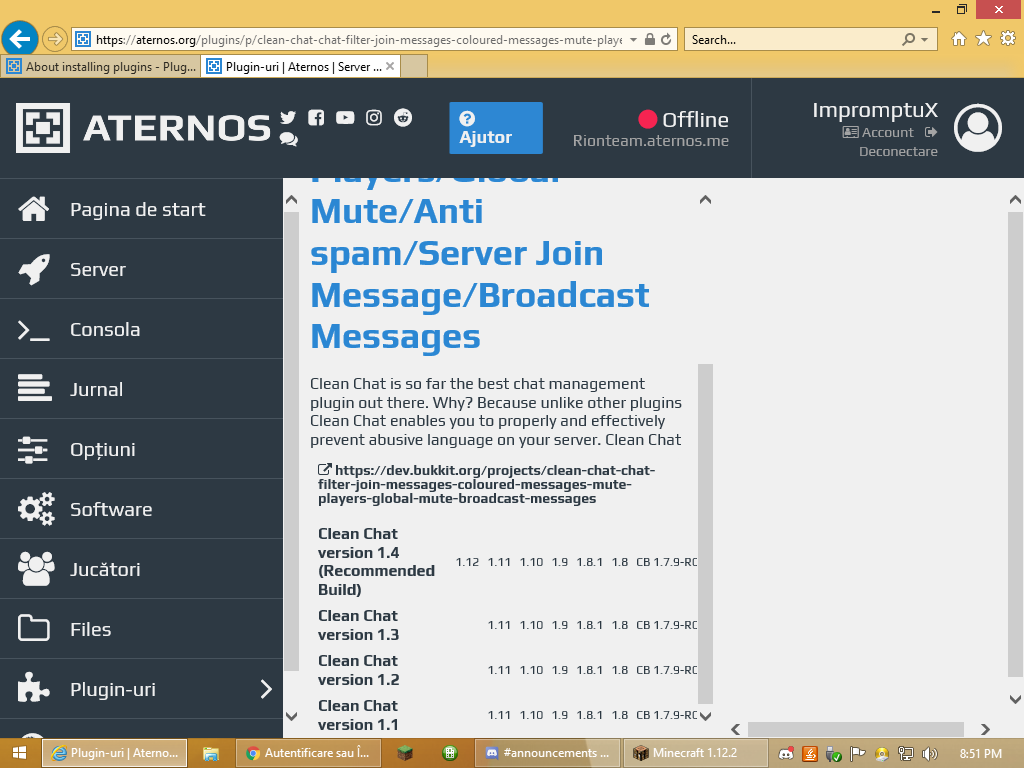The height and width of the screenshot is (768, 1024).
Task: Open the dev.bukkit.org project link
Action: 487,485
